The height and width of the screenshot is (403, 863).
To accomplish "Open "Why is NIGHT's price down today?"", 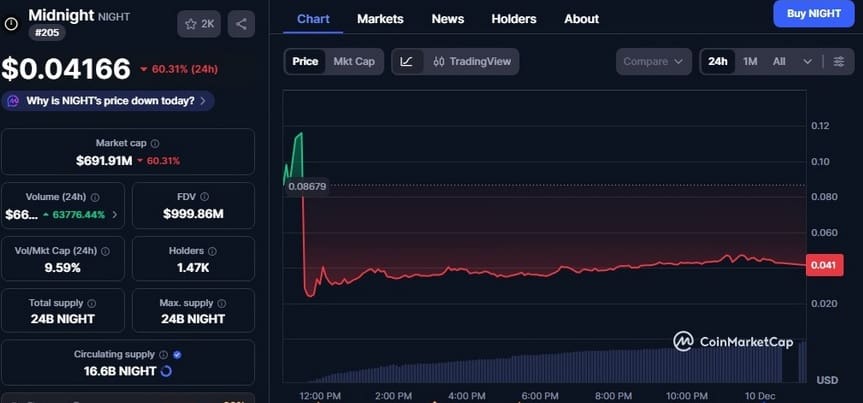I will tap(108, 101).
